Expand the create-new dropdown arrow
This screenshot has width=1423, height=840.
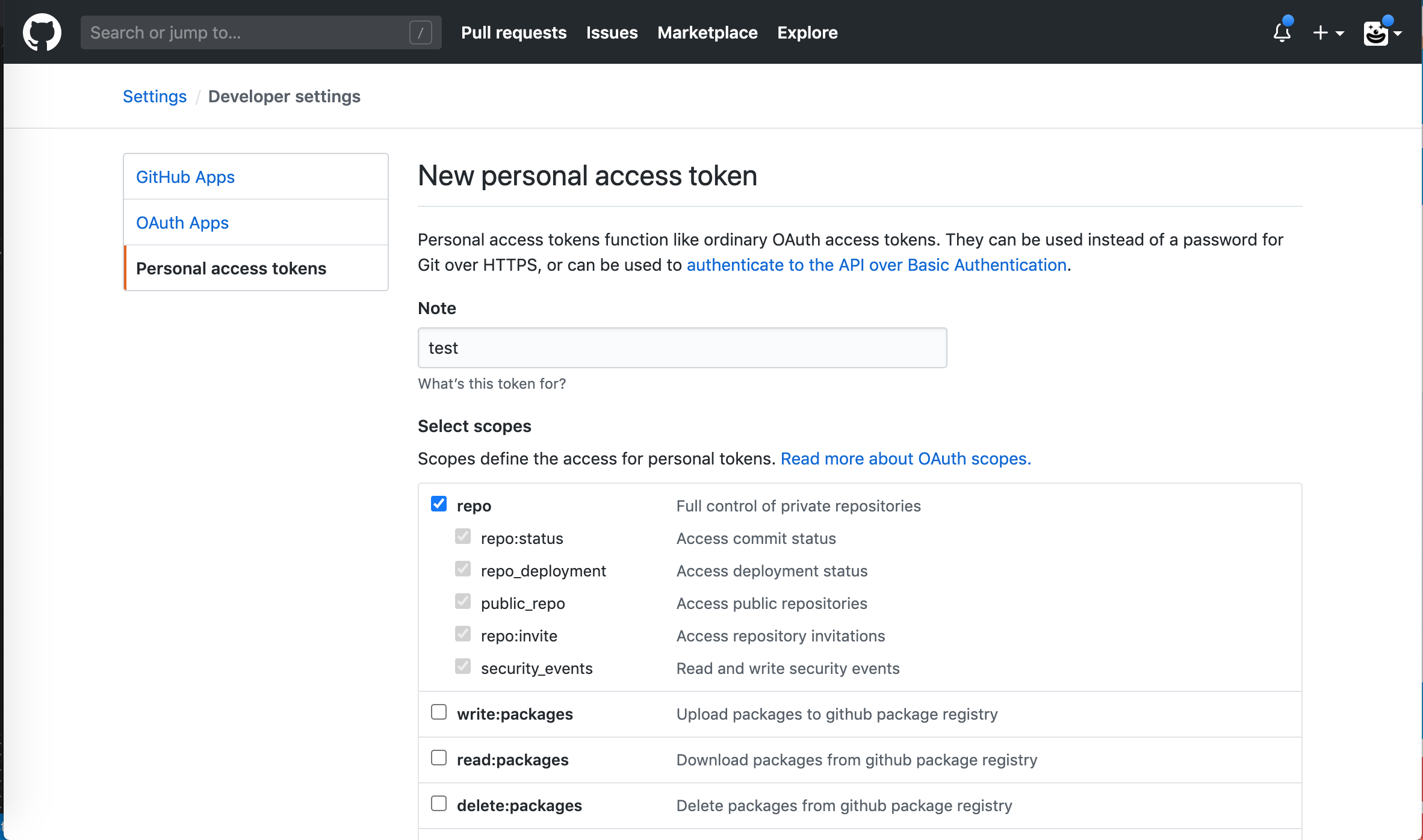1340,34
